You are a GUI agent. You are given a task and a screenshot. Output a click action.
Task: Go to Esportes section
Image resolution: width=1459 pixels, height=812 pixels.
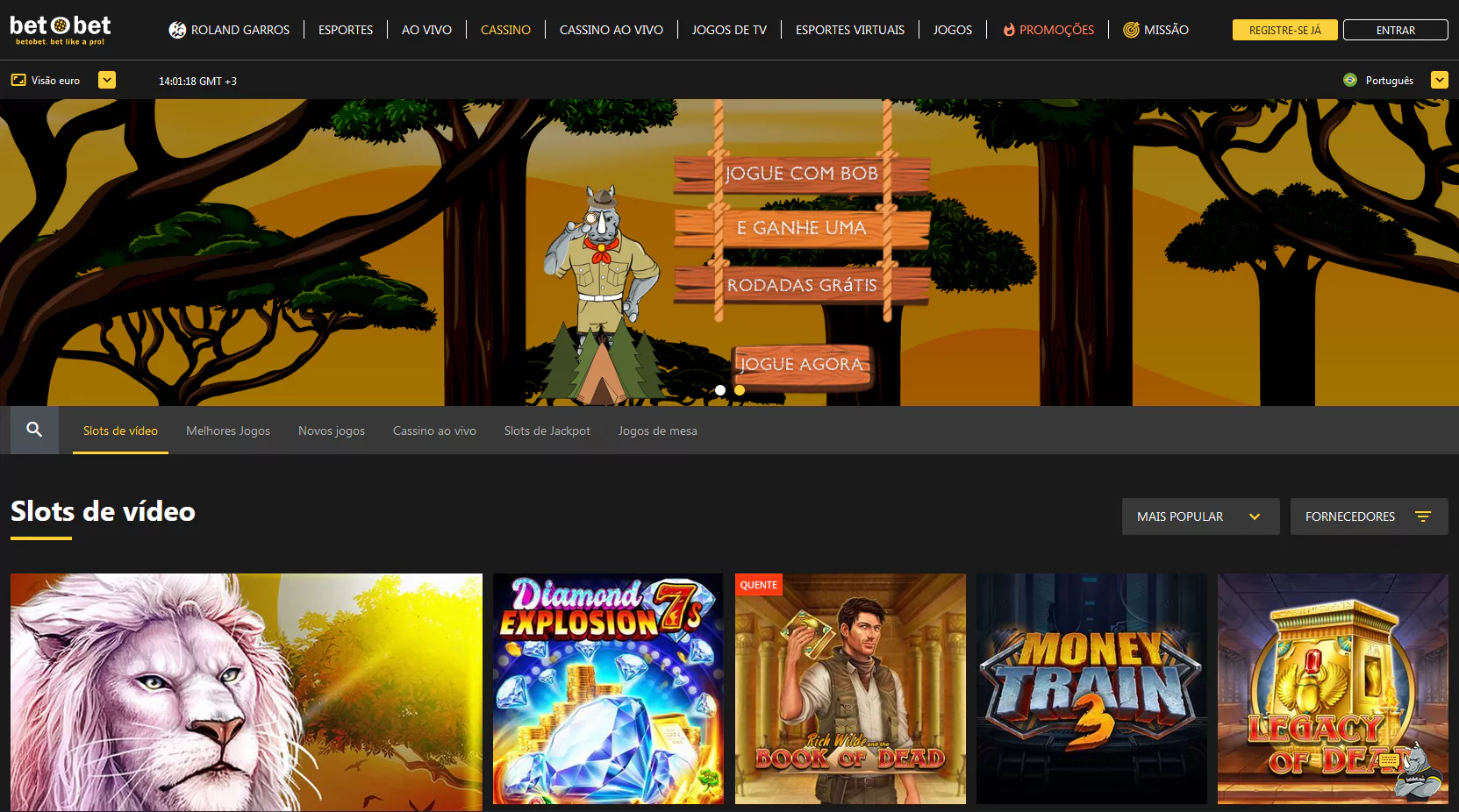346,30
